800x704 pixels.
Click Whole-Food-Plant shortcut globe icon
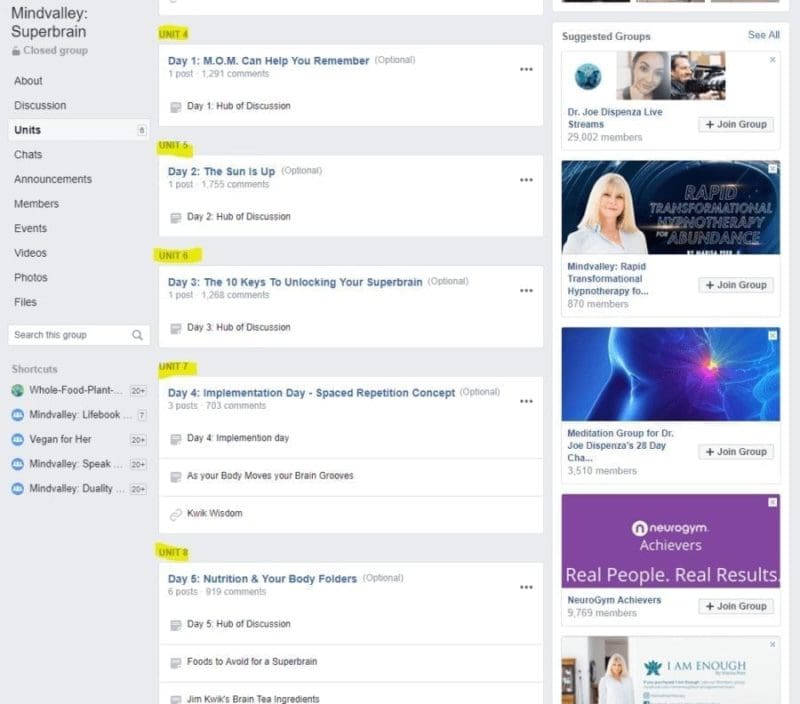click(18, 390)
